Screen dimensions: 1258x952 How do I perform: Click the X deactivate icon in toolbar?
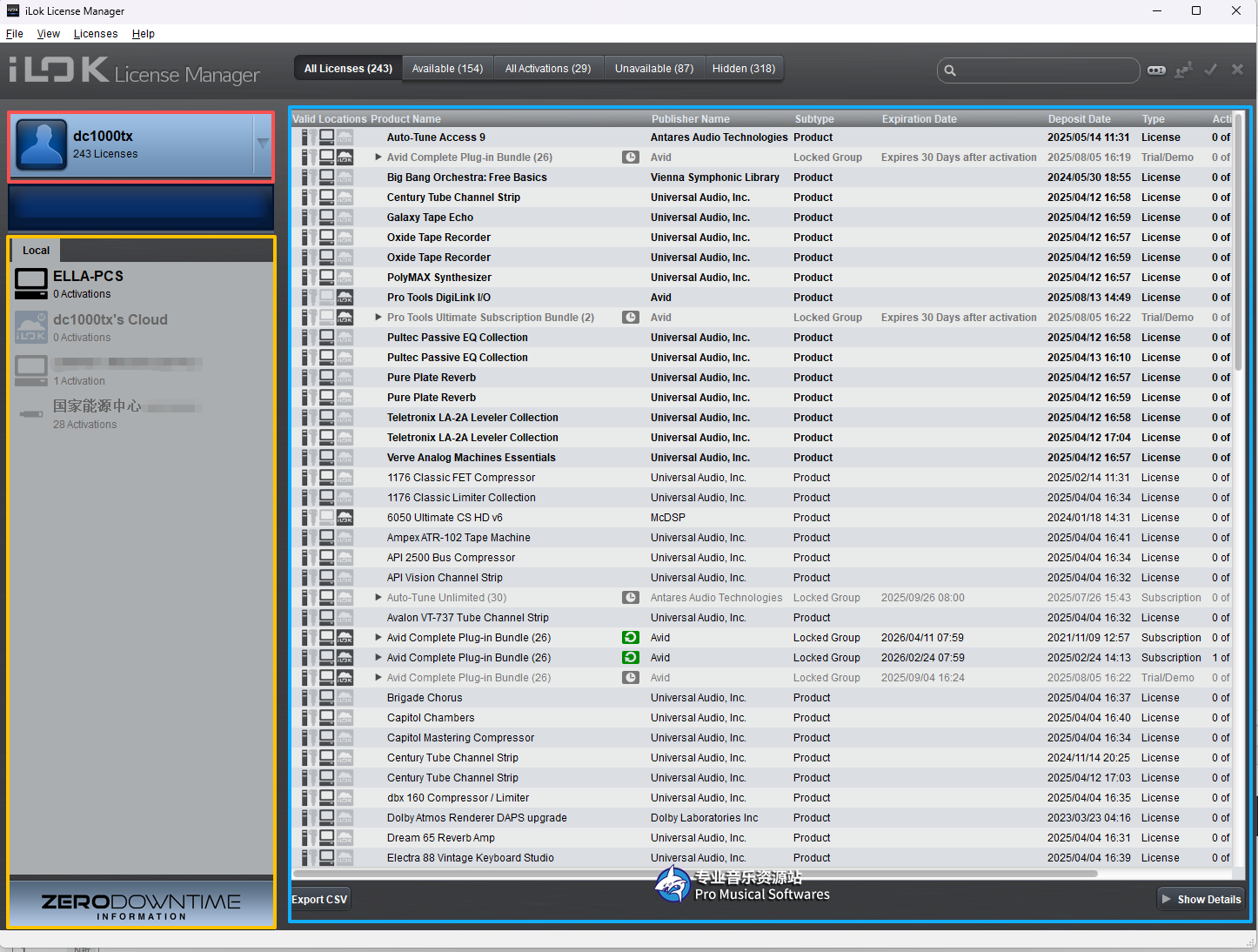coord(1237,70)
